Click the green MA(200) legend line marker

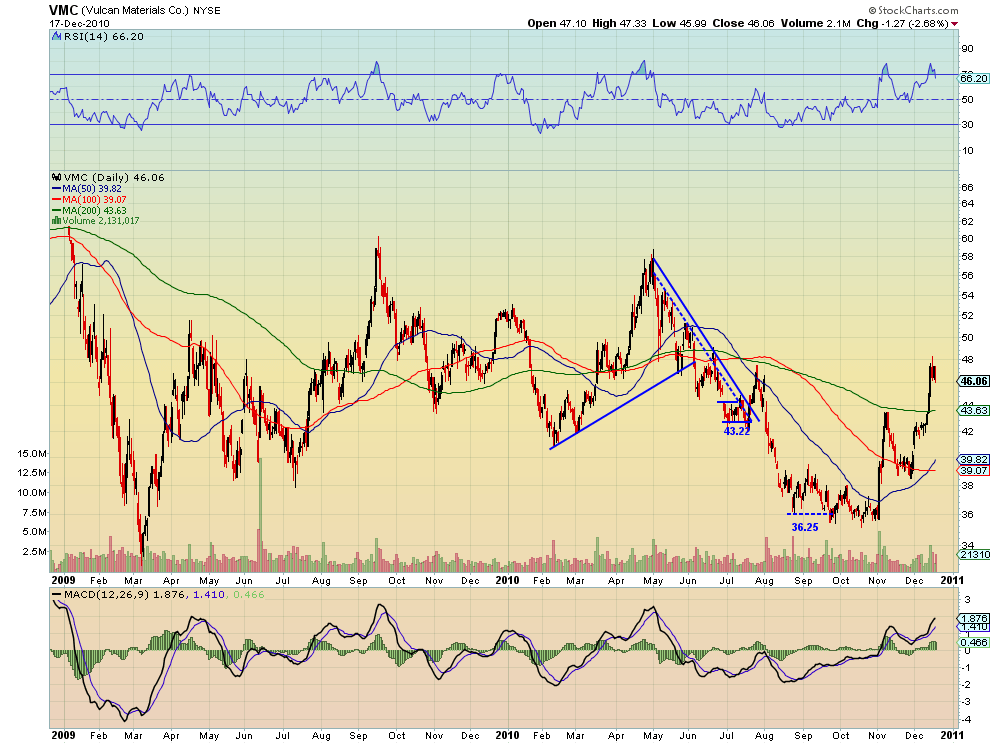56,210
